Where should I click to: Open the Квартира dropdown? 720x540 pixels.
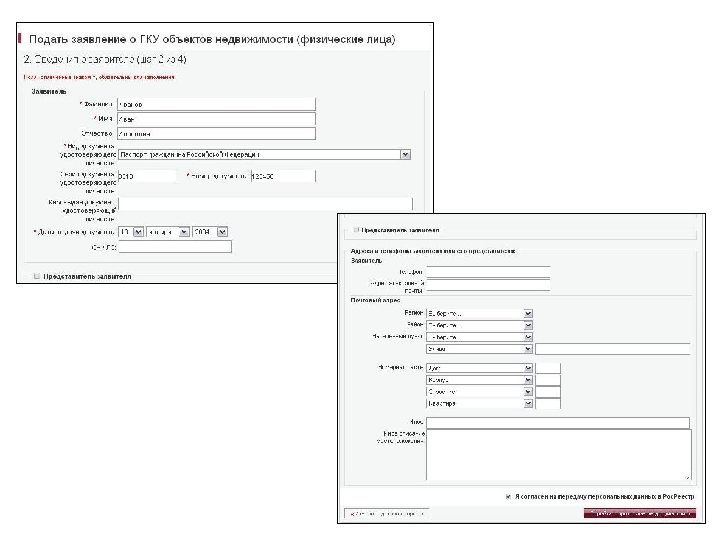click(x=479, y=404)
